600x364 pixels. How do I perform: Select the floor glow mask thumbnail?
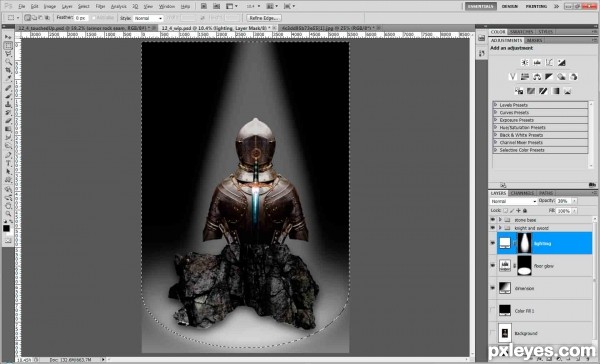(524, 265)
